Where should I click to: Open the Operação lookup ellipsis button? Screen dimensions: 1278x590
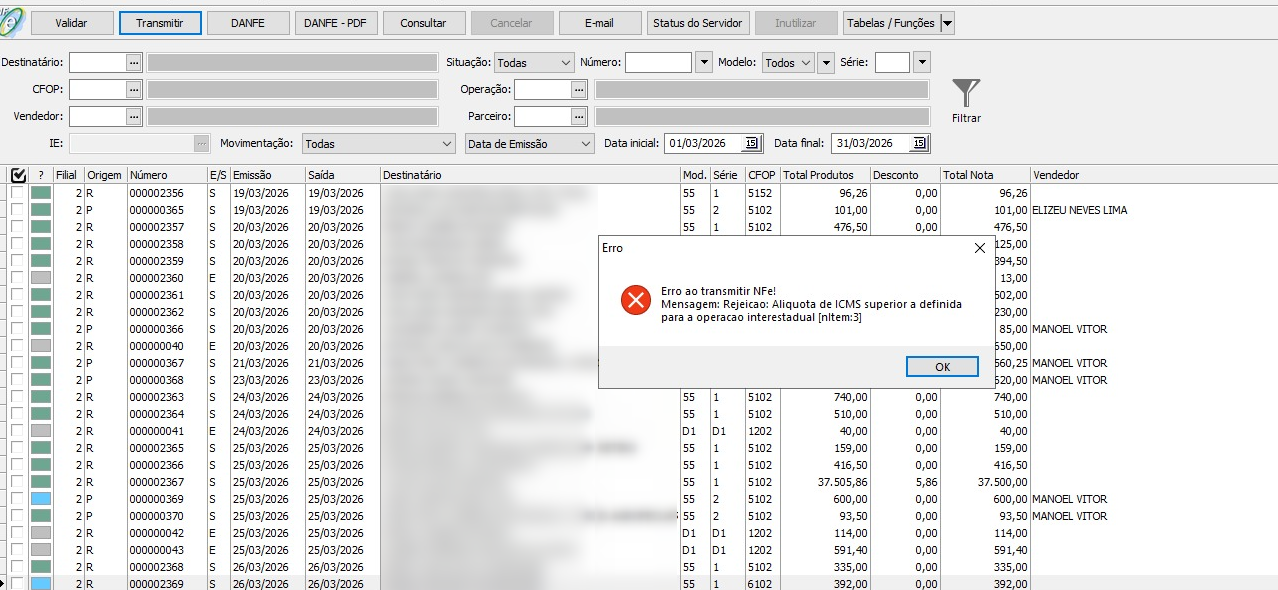click(578, 89)
